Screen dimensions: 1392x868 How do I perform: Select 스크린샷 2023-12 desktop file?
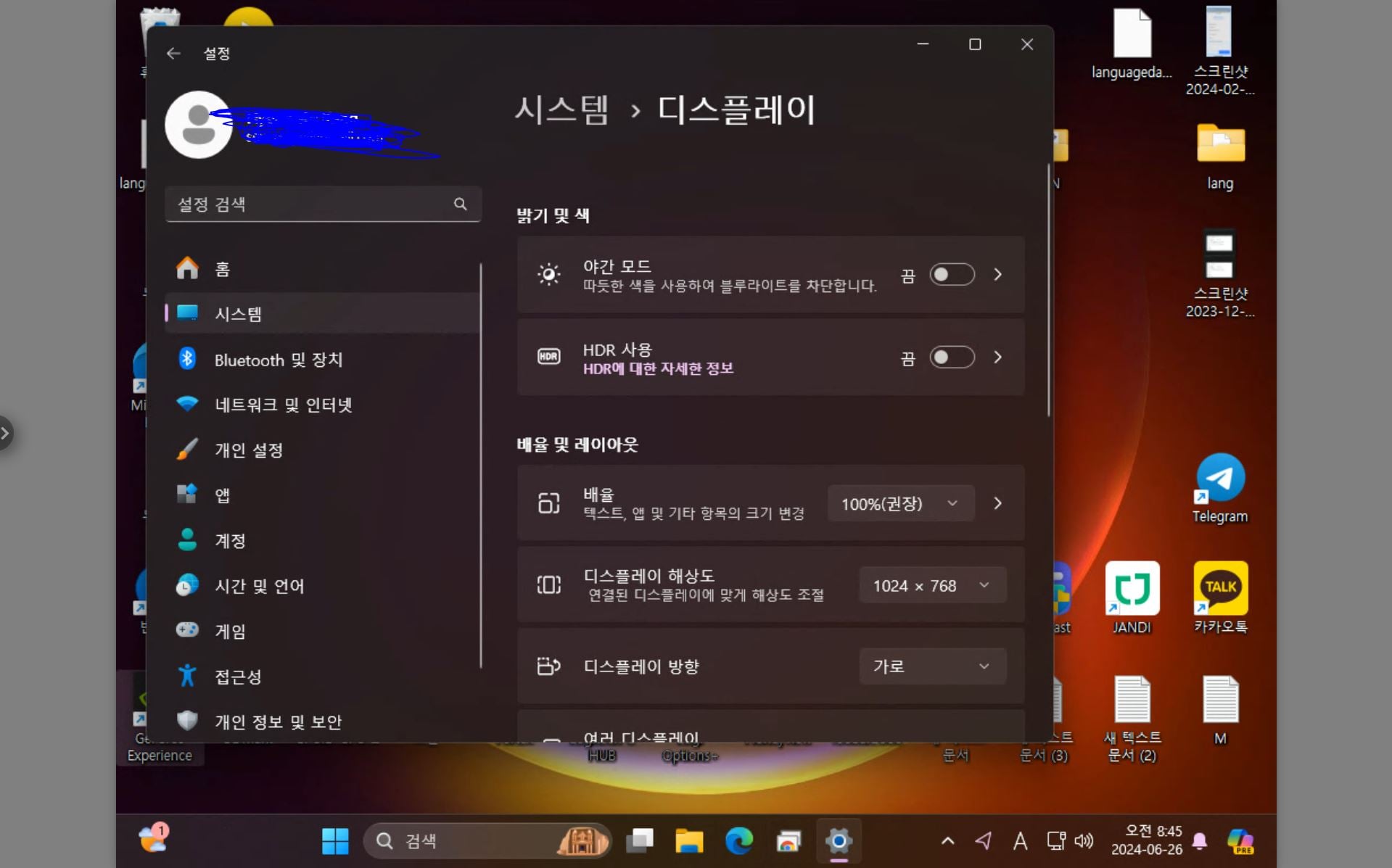1220,274
